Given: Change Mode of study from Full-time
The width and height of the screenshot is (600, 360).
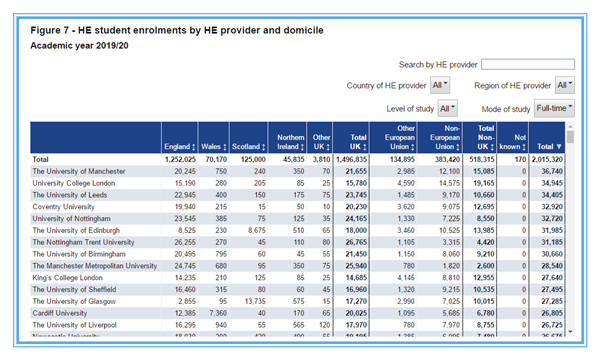Looking at the screenshot, I should tap(554, 108).
